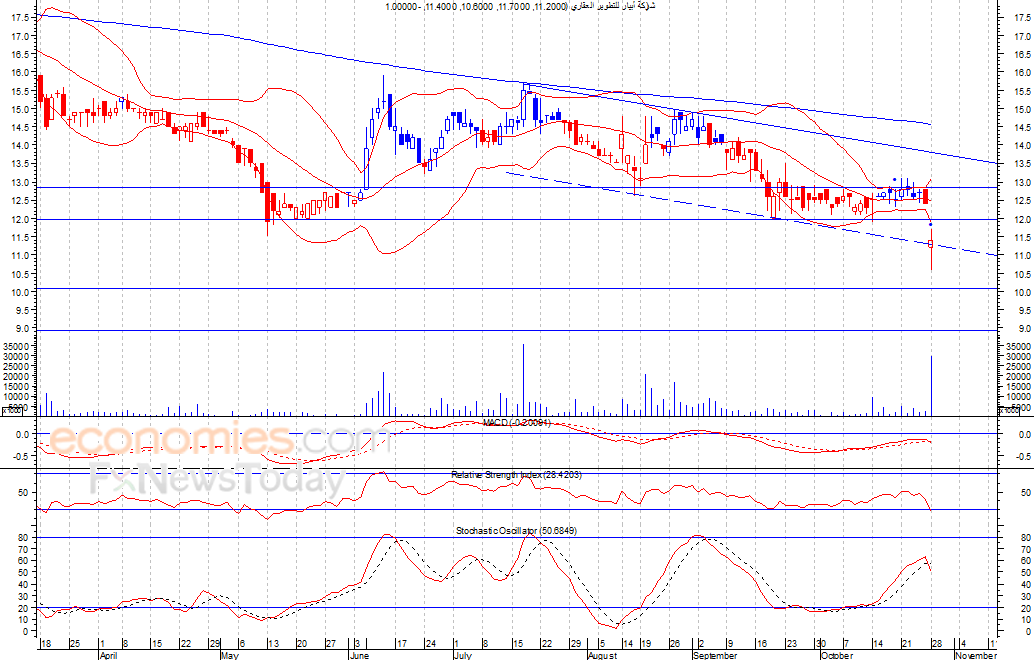Click the Arabic stock title with OHLC values
Viewport: 1034px width, 660px height.
click(520, 6)
